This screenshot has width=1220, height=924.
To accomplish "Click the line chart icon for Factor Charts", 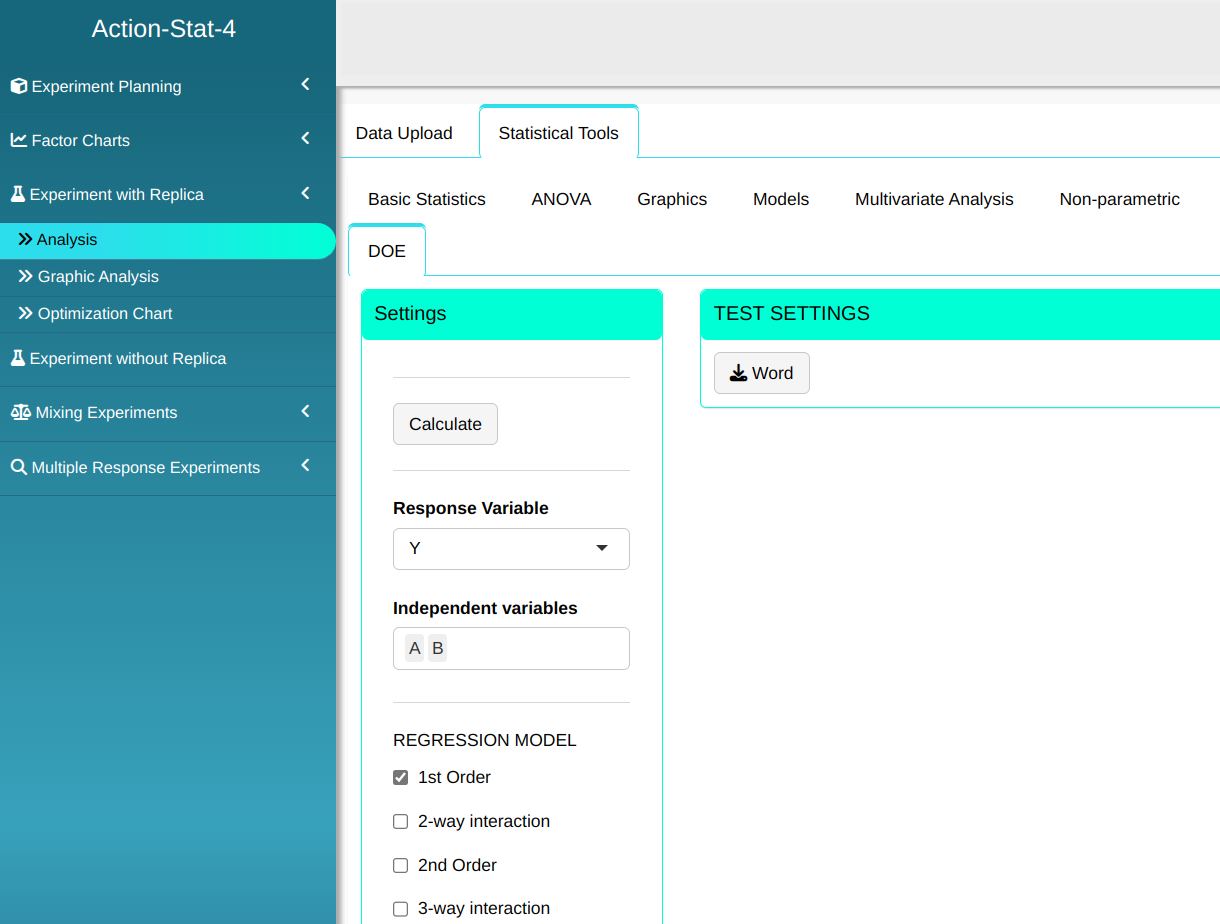I will pos(18,140).
